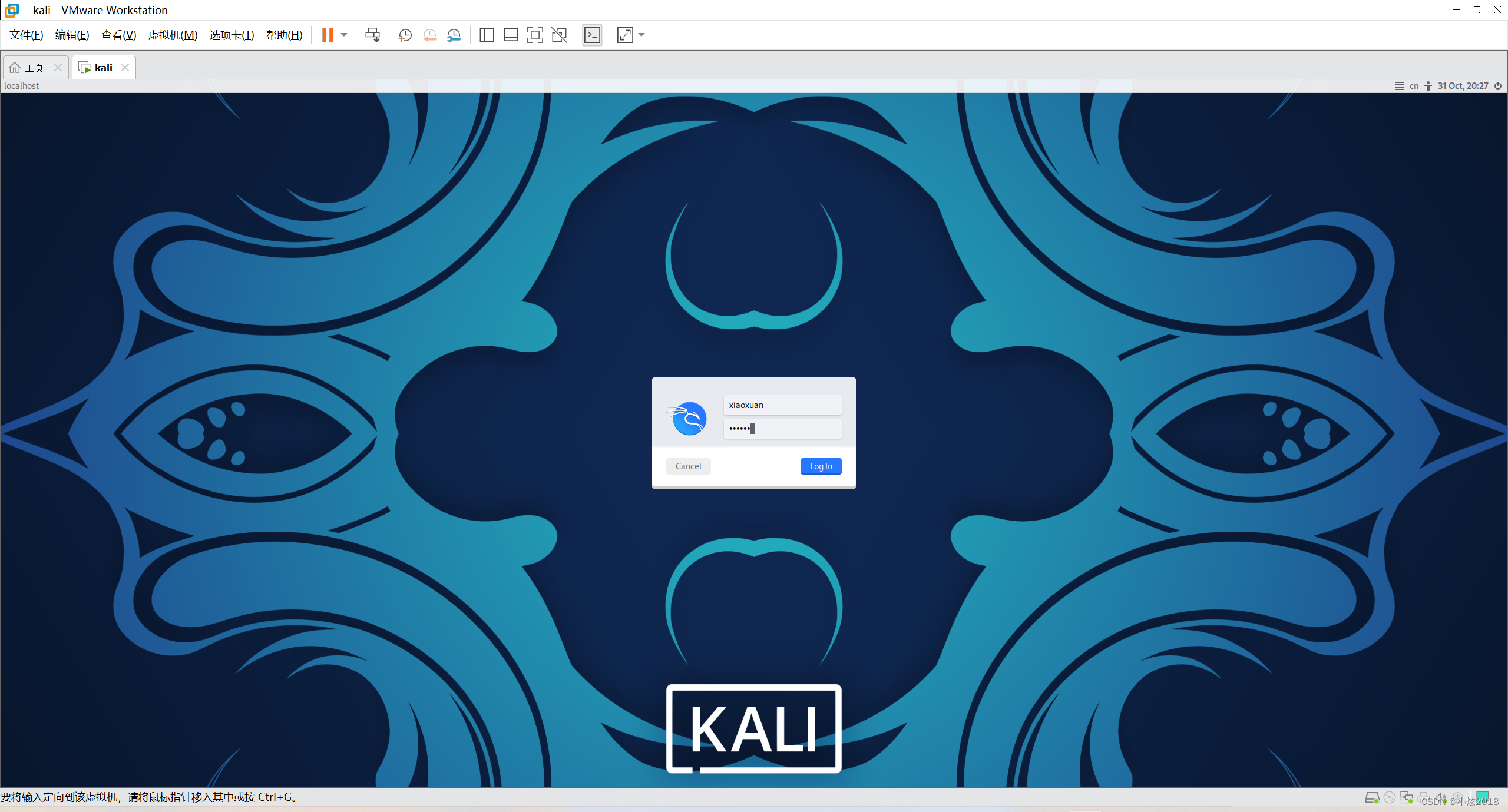Open the Kali power menu icon
The image size is (1508, 812).
[x=1497, y=86]
